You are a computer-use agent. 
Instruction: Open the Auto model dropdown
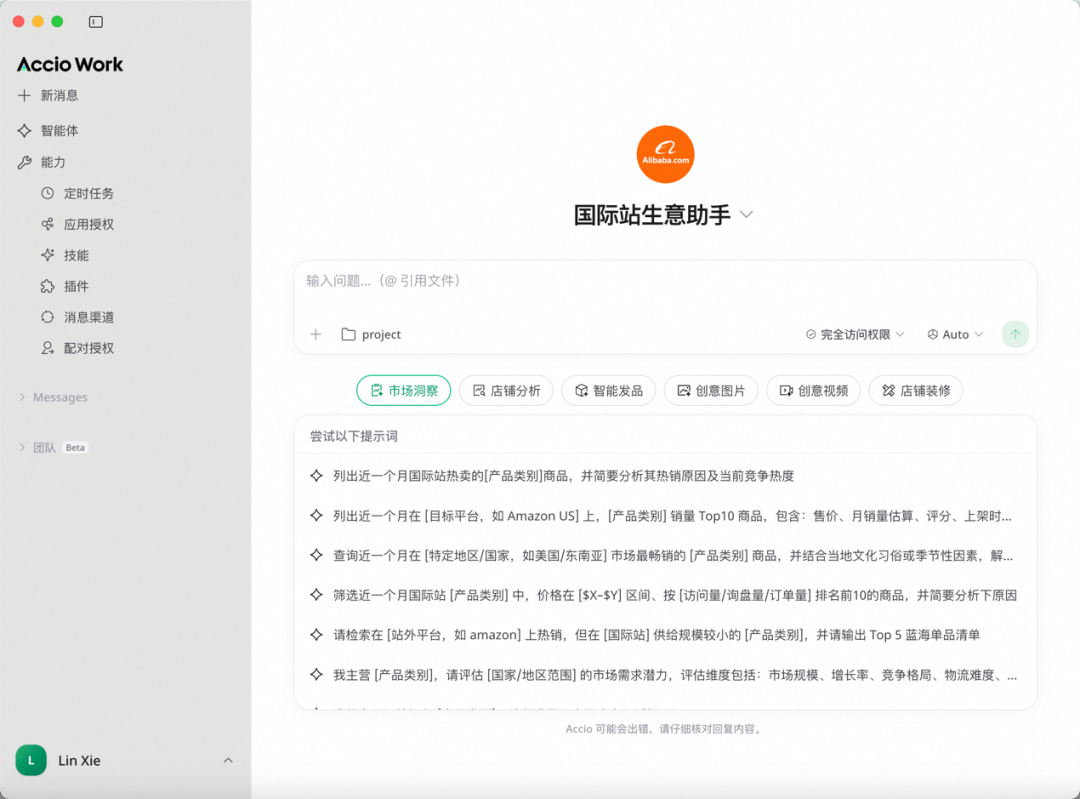coord(953,334)
